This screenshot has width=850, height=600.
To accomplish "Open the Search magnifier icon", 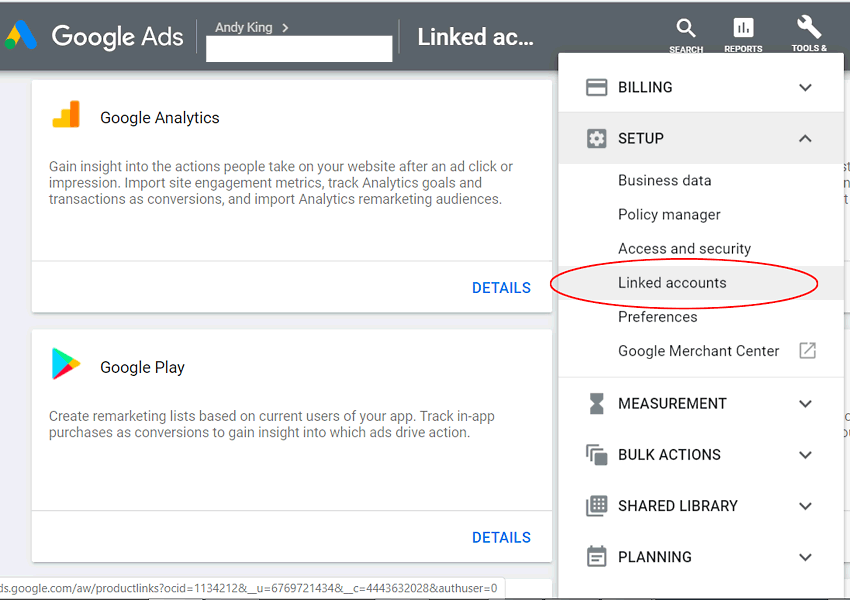I will [686, 28].
